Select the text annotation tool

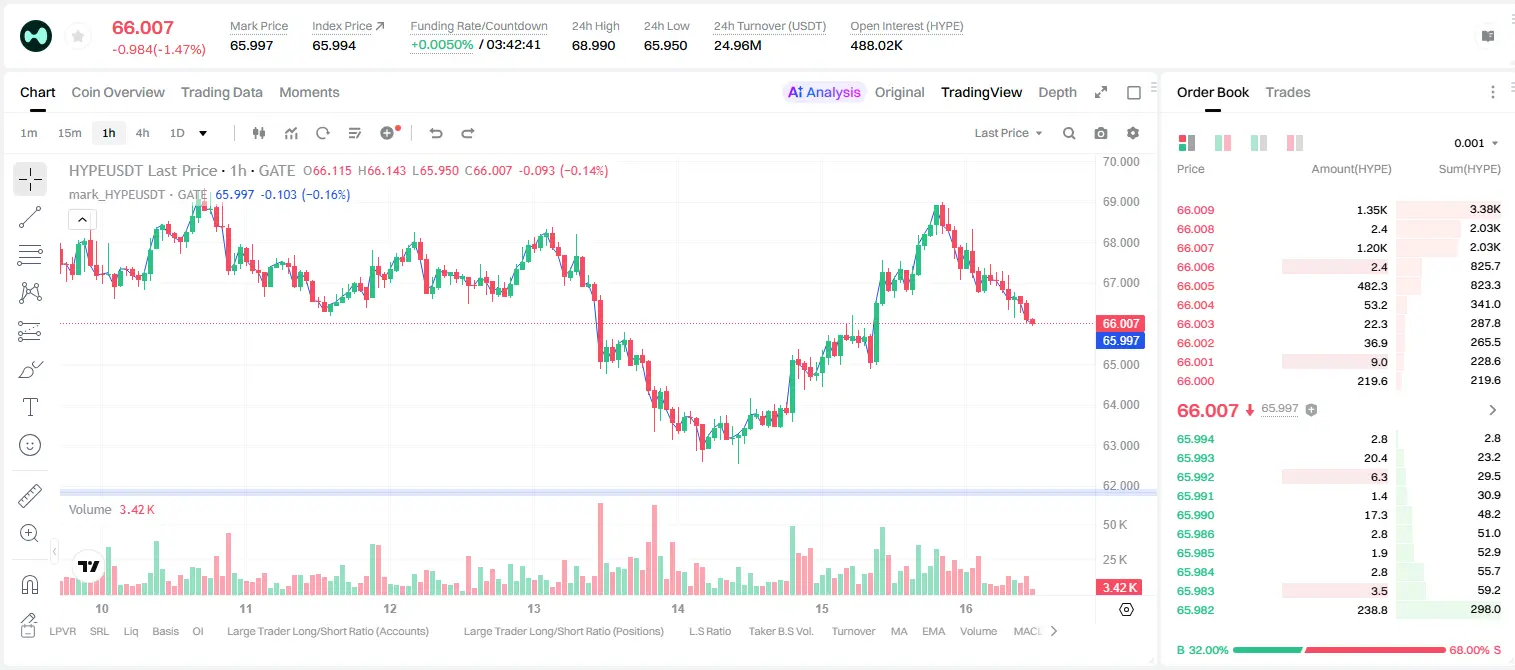tap(30, 407)
